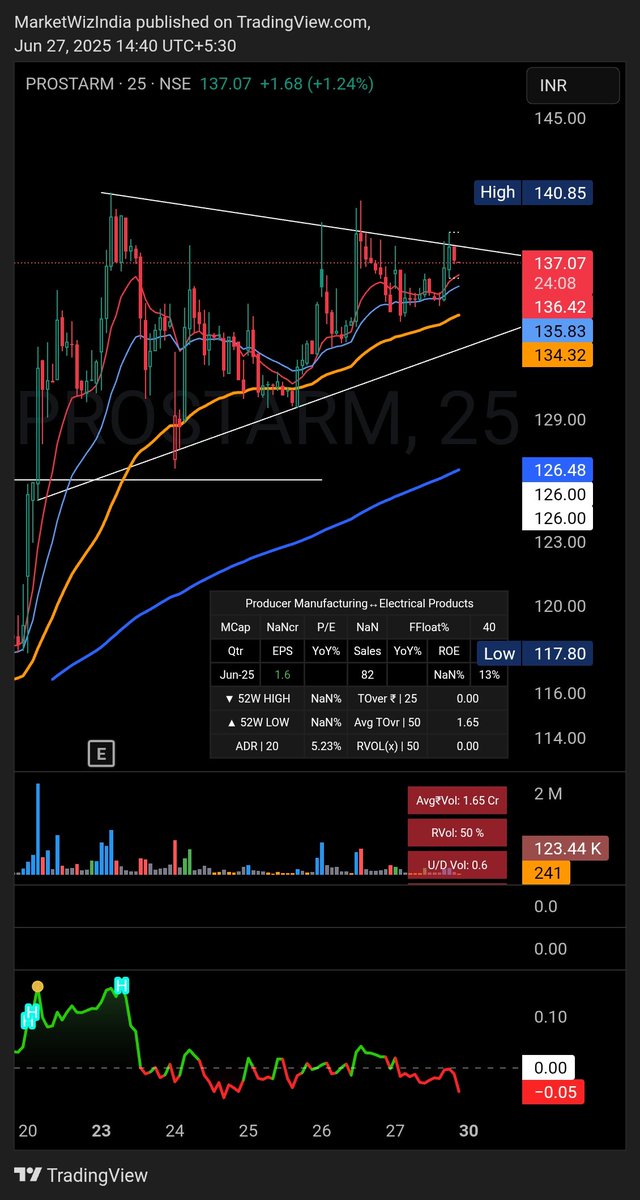Click the orange 241 volume label
Screen dimensions: 640x1200
tap(546, 873)
